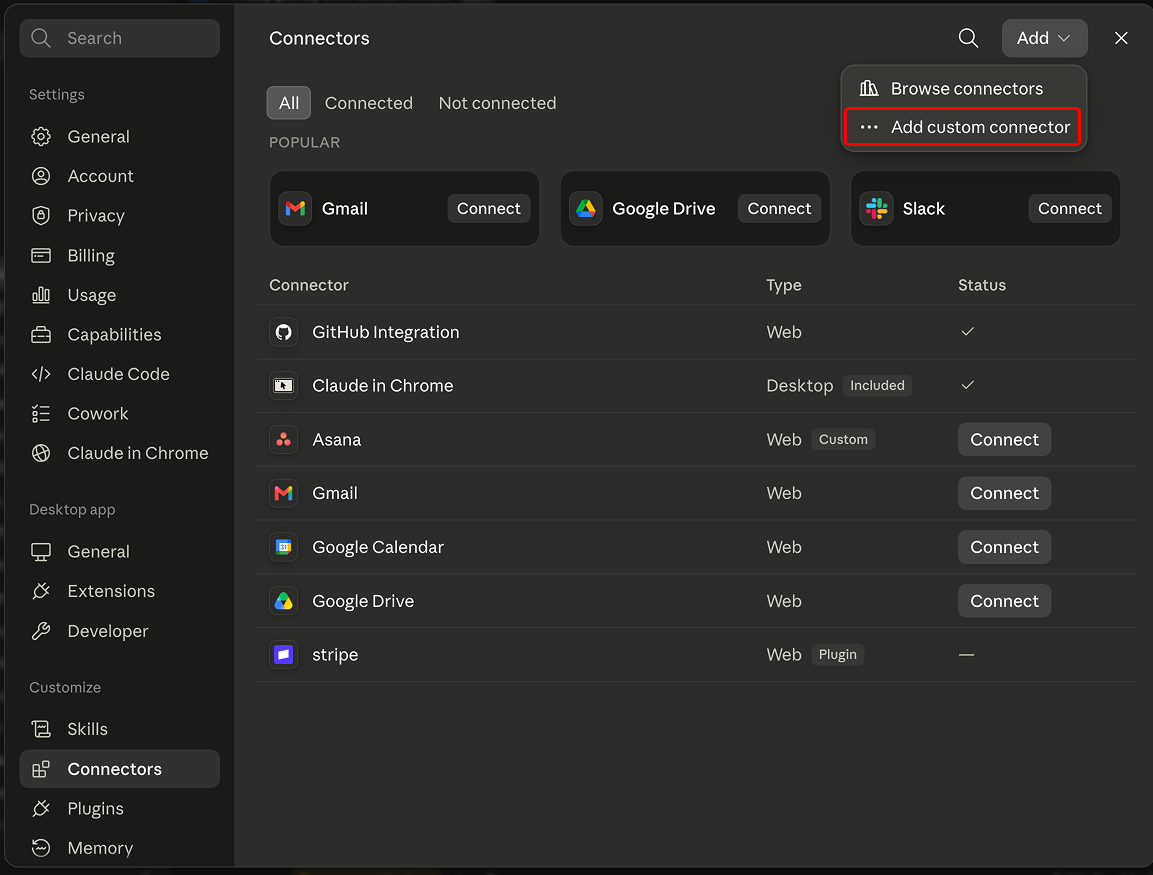Open the Skills page in sidebar
Image resolution: width=1153 pixels, height=875 pixels.
tap(120, 729)
